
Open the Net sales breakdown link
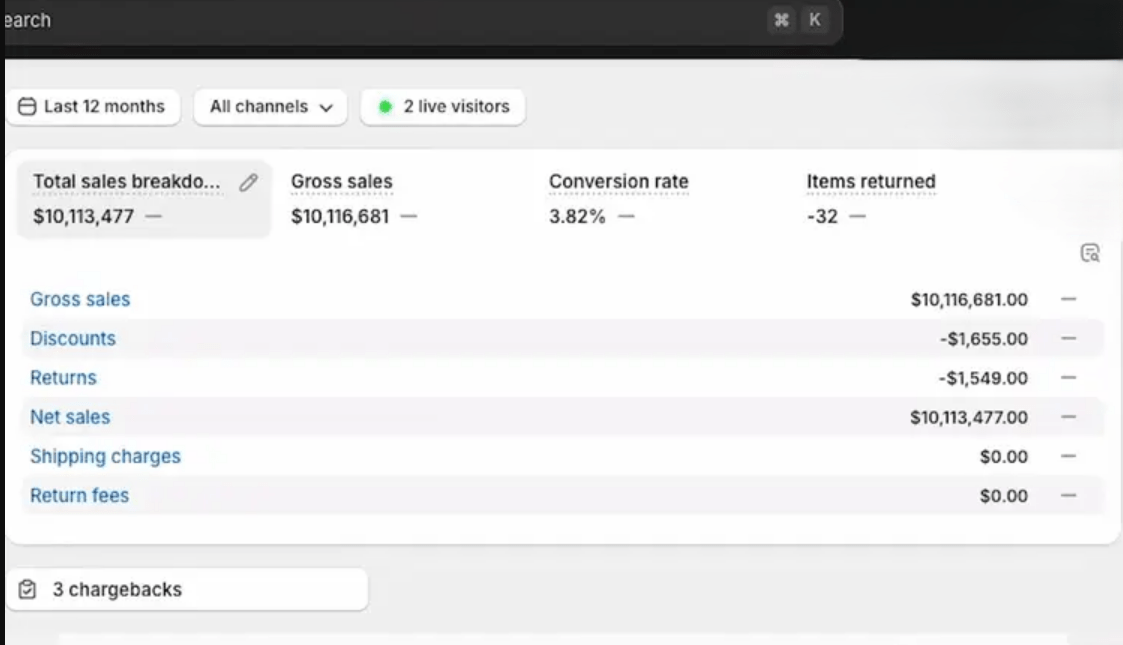pyautogui.click(x=70, y=417)
